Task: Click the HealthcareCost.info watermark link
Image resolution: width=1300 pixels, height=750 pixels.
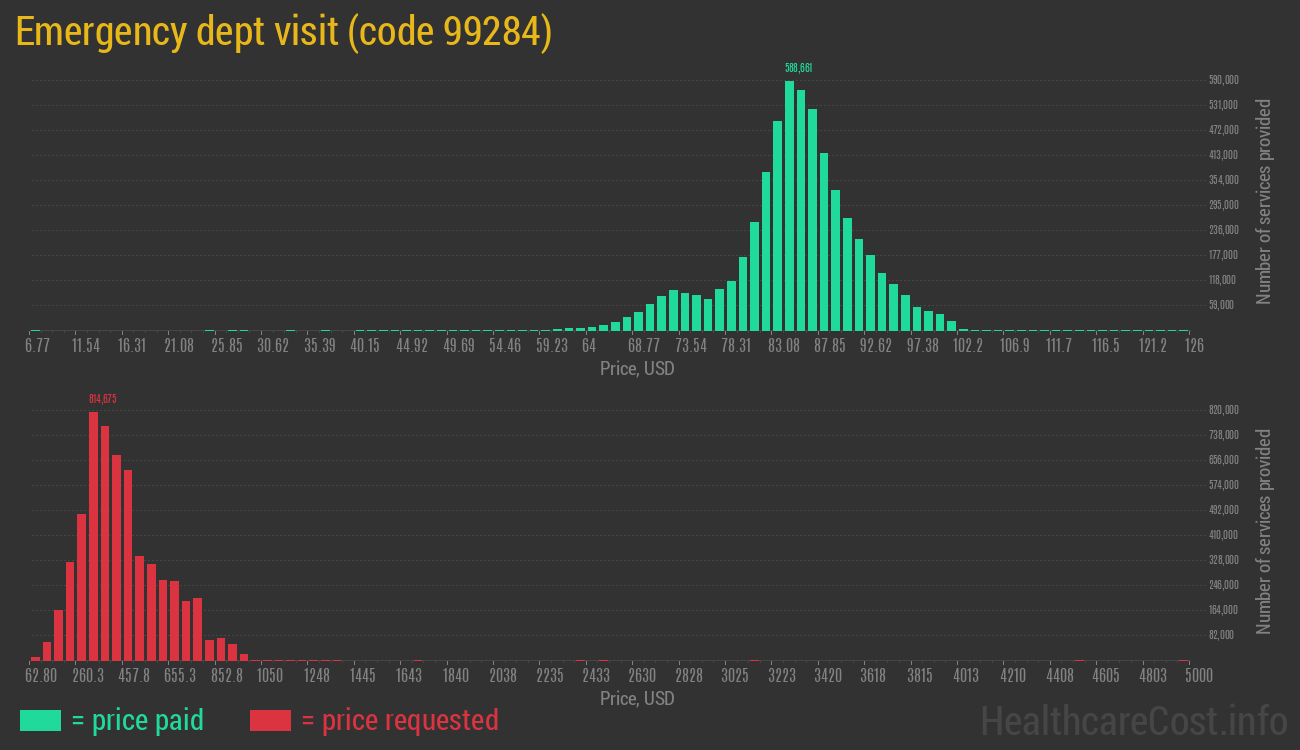Action: 1133,720
